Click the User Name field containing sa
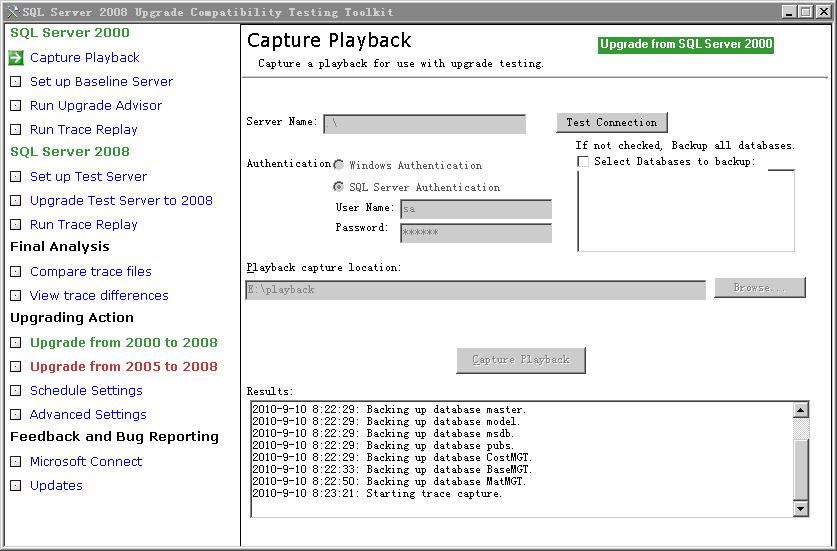Viewport: 837px width, 551px height. 476,209
